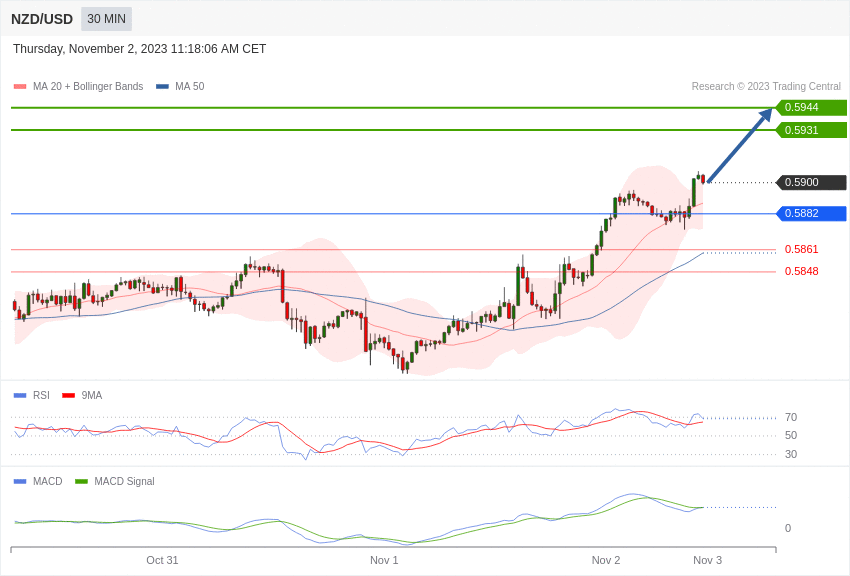Select the 0.5931 resistance price tag
This screenshot has width=850, height=576.
pos(811,130)
